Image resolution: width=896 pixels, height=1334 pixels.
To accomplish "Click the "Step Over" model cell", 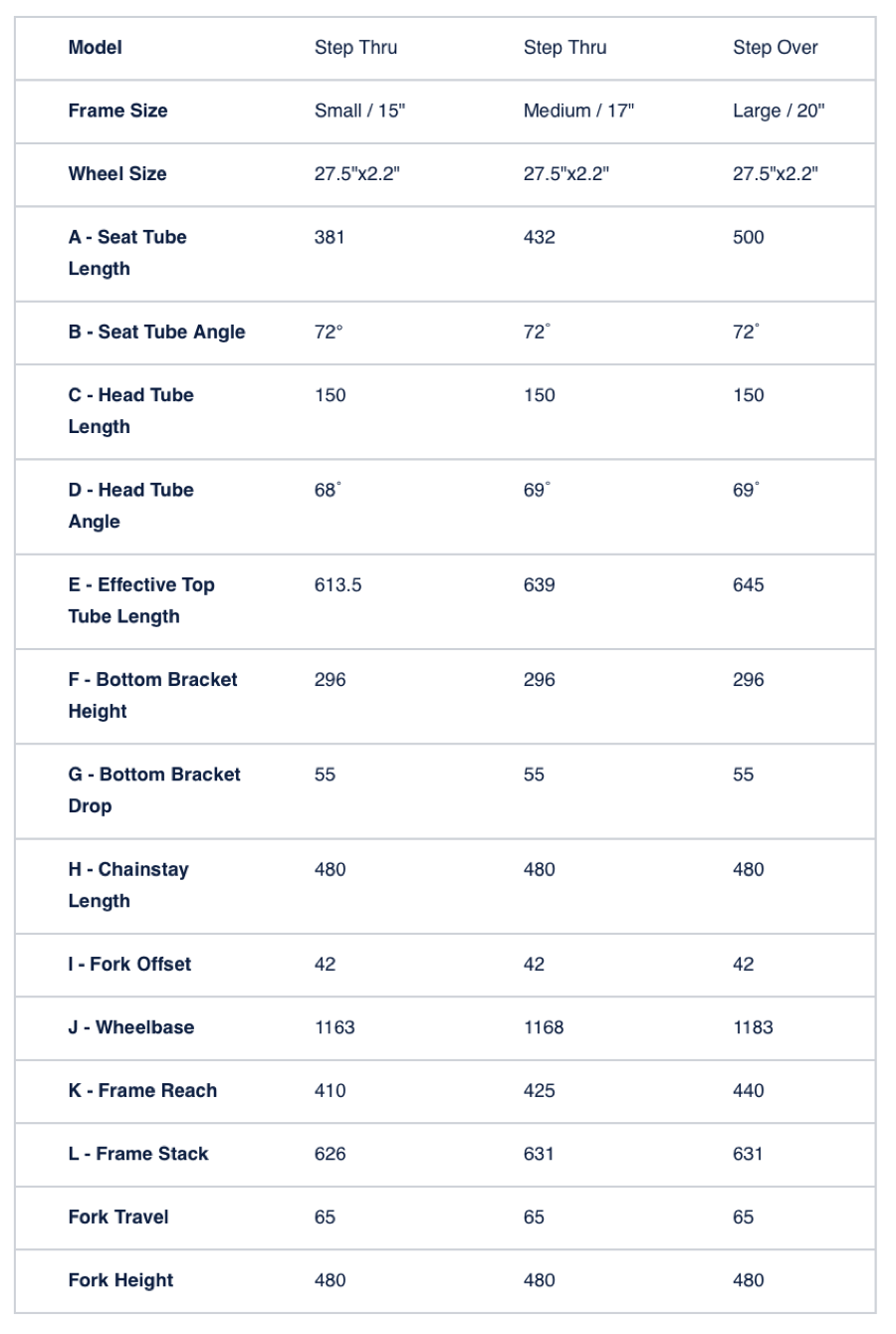I will pyautogui.click(x=776, y=47).
